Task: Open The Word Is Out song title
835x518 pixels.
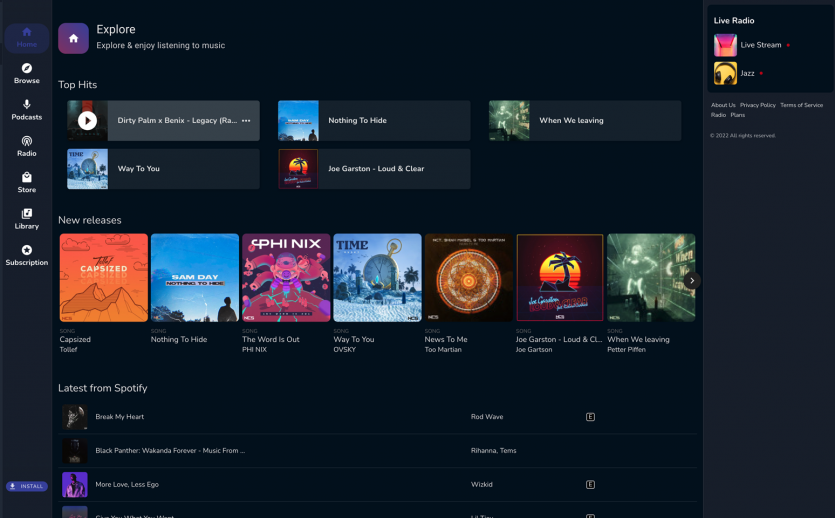Action: tap(271, 340)
